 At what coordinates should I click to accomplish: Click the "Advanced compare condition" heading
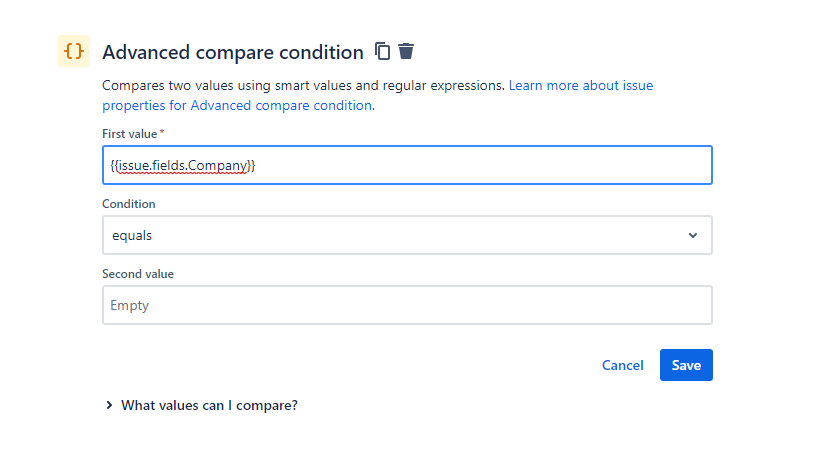pyautogui.click(x=233, y=52)
